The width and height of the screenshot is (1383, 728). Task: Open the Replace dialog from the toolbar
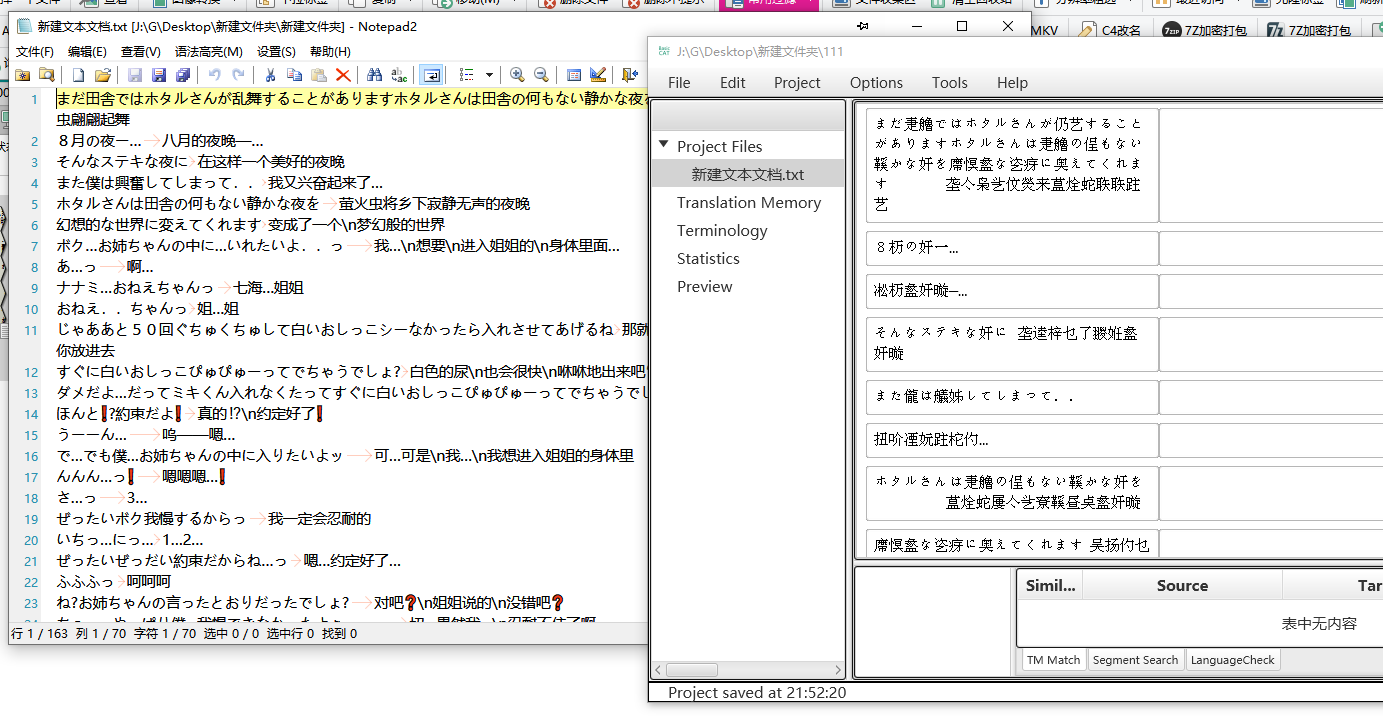pyautogui.click(x=398, y=74)
